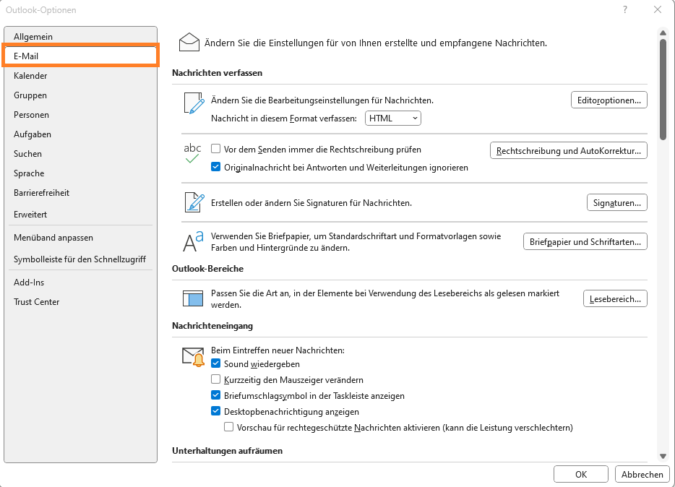Click the Editoroptionen button
This screenshot has height=487, width=675.
click(x=609, y=100)
